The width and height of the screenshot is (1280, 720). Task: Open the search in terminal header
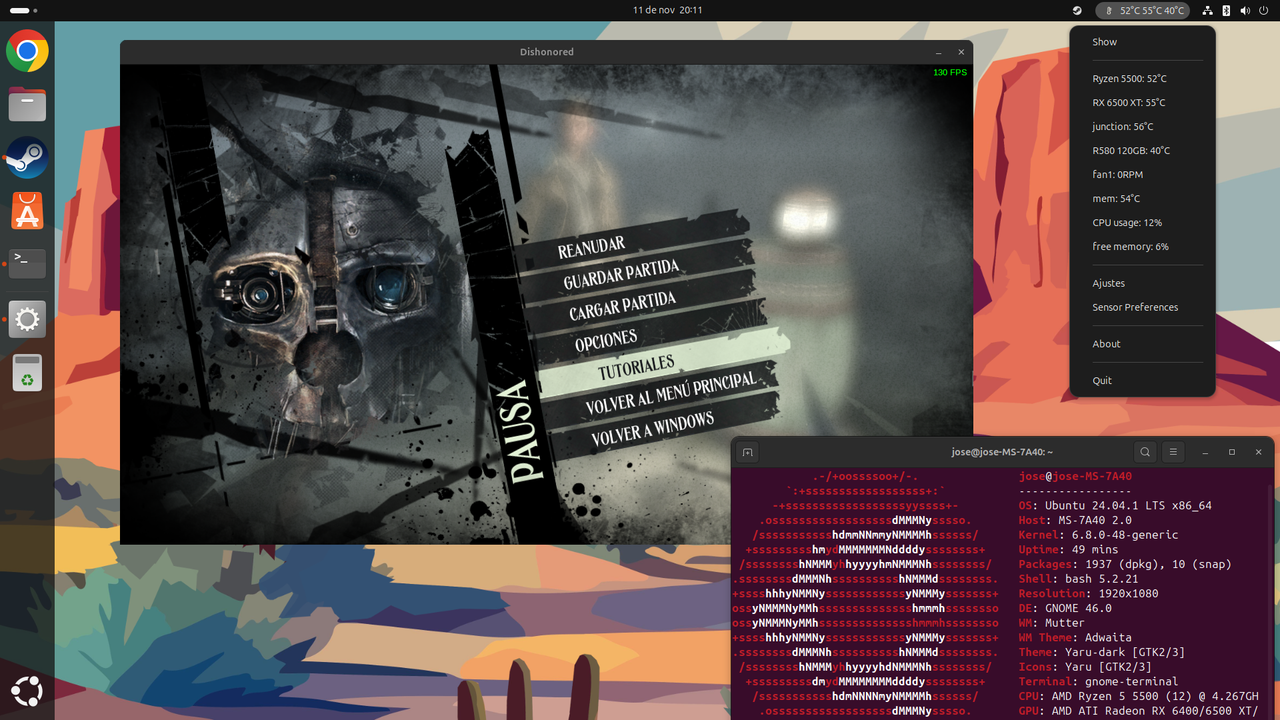pos(1146,452)
